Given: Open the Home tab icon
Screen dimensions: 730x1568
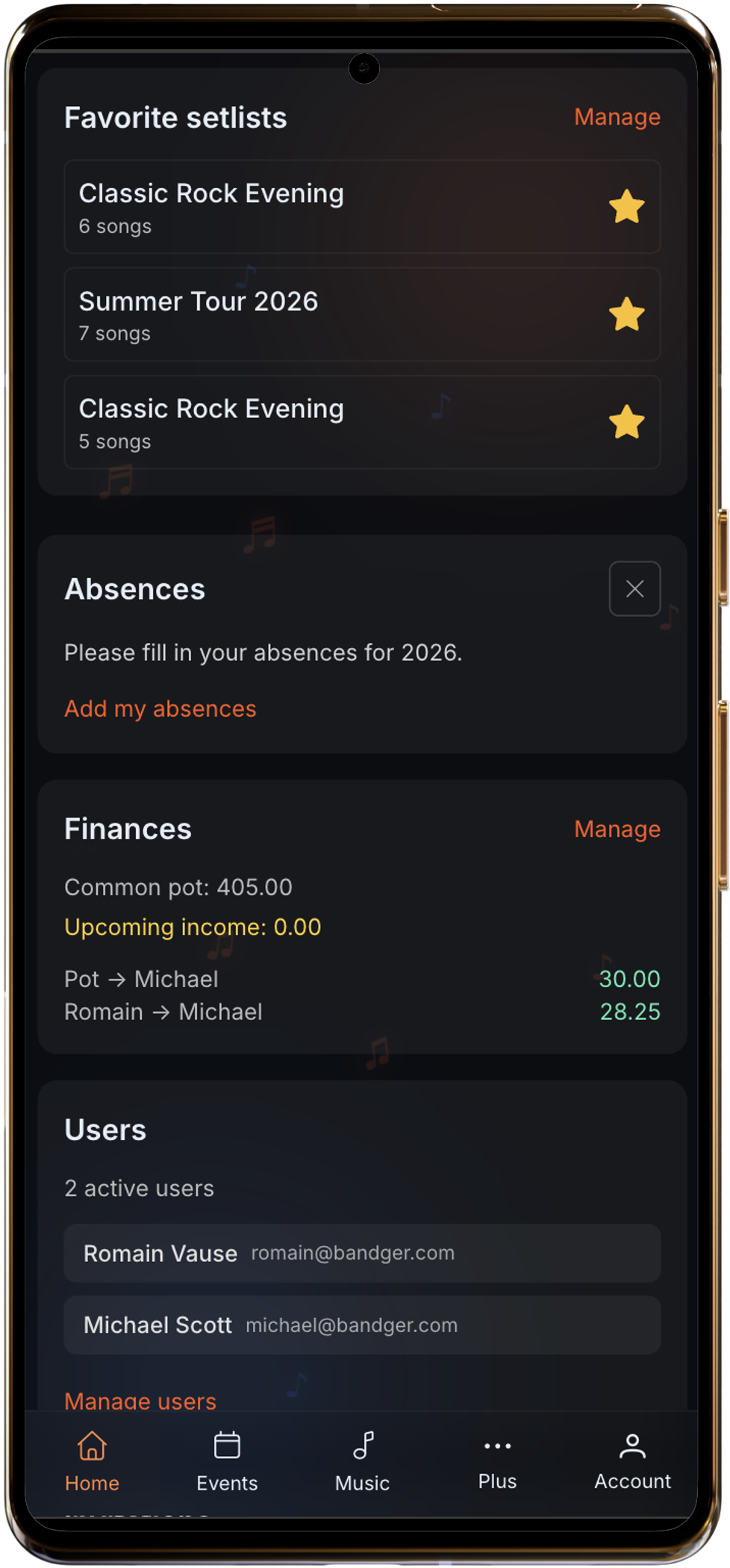Looking at the screenshot, I should point(91,1447).
